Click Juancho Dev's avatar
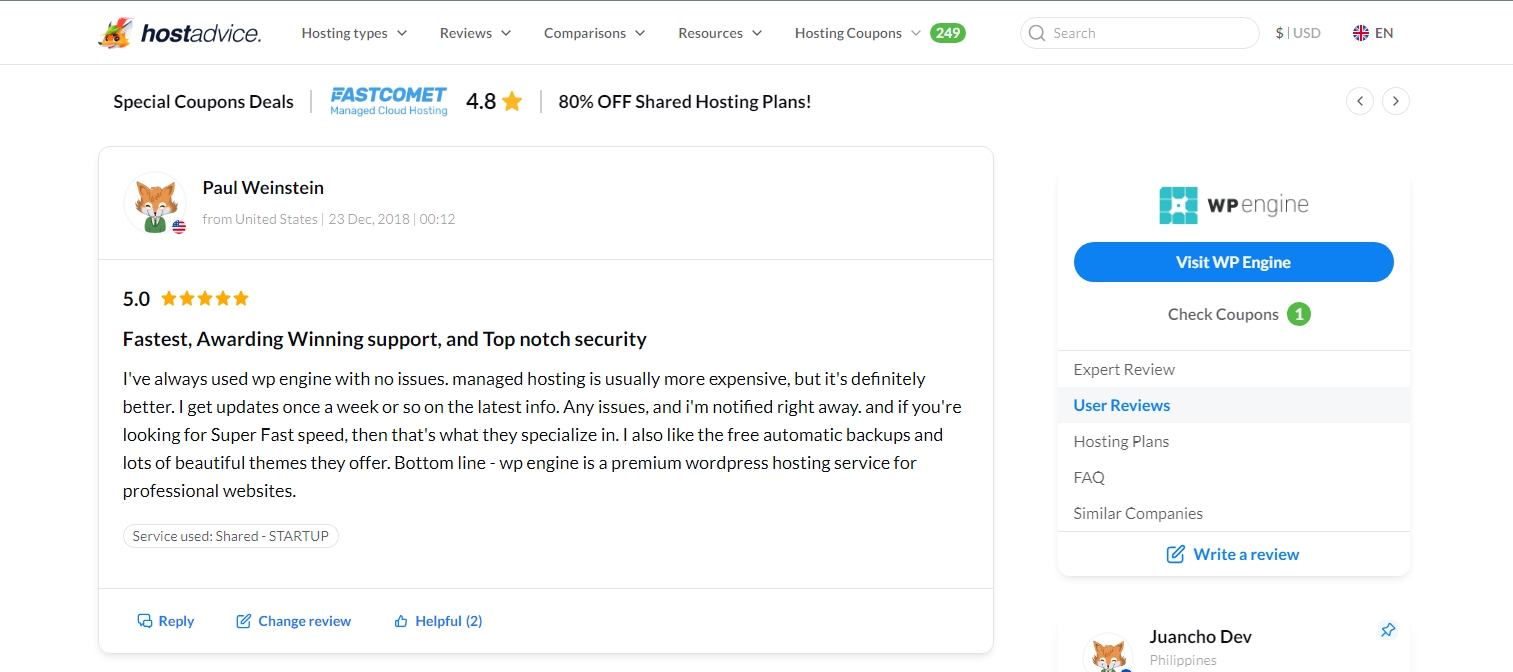 pyautogui.click(x=1111, y=652)
